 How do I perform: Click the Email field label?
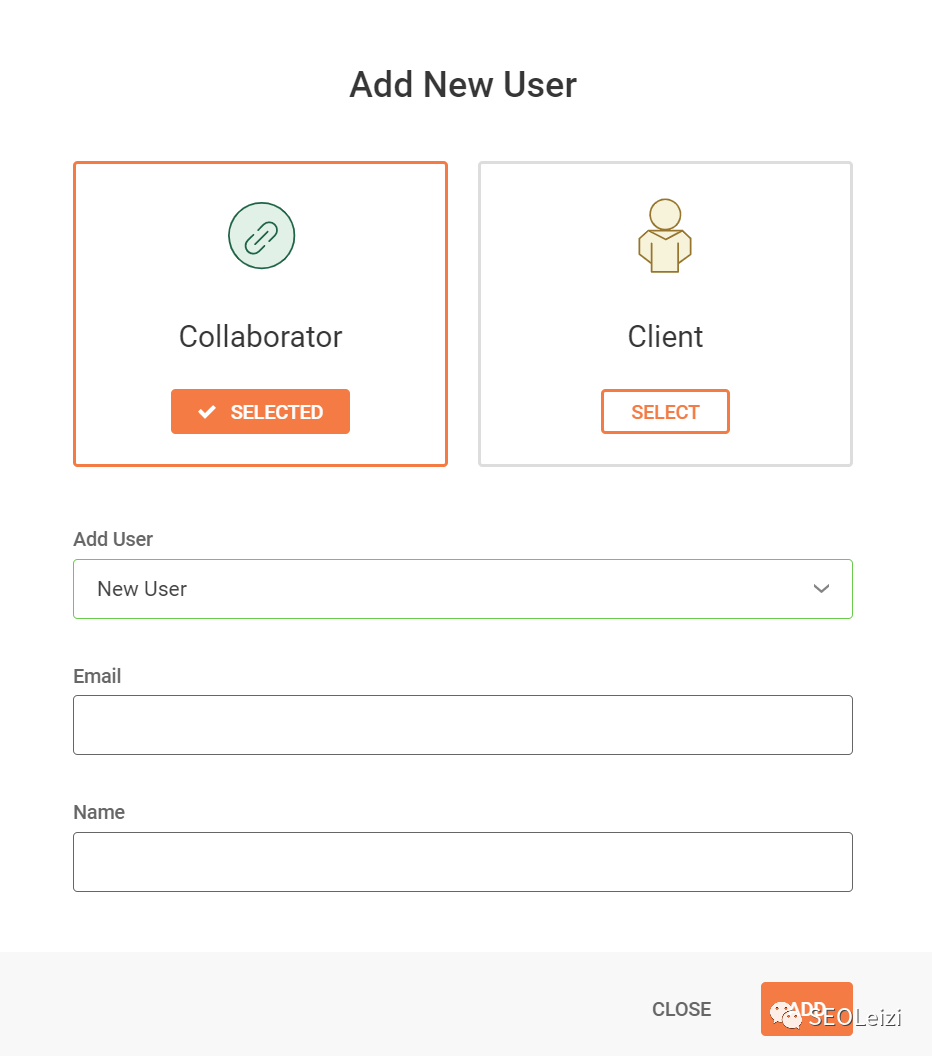click(x=97, y=676)
